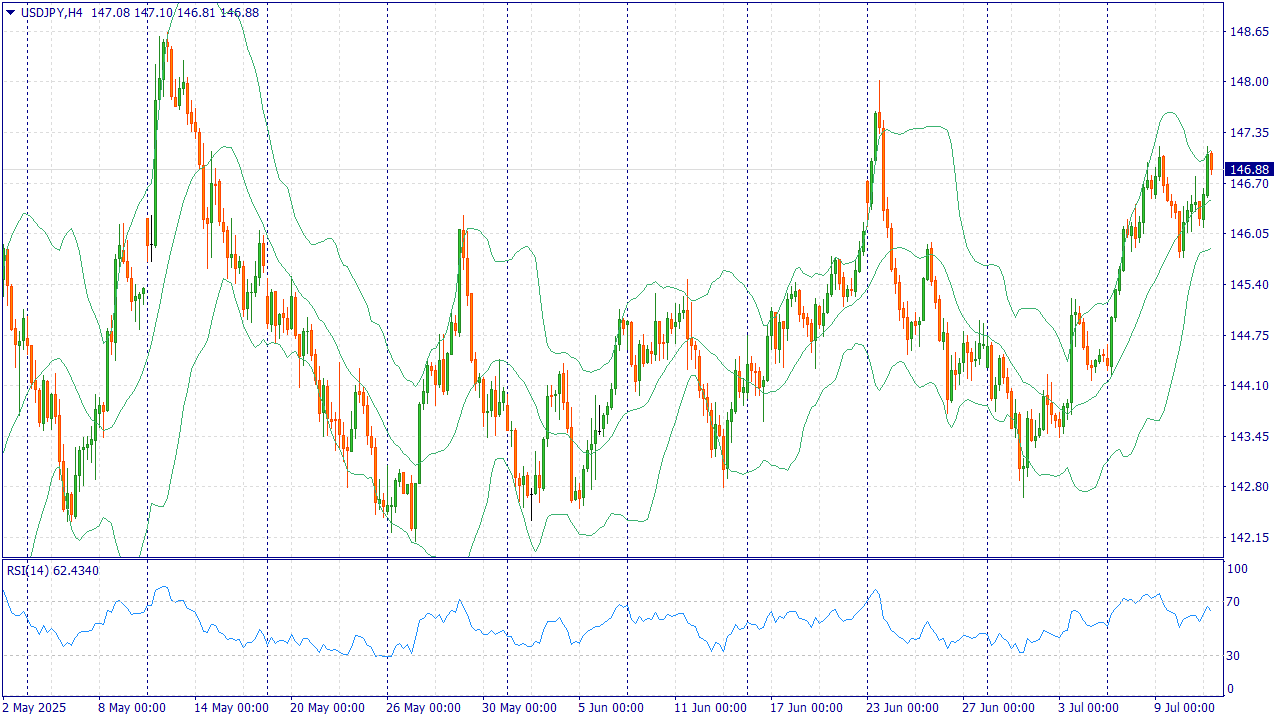Click the OHLC values 147.08 147.10 146.81 146.88

point(175,12)
